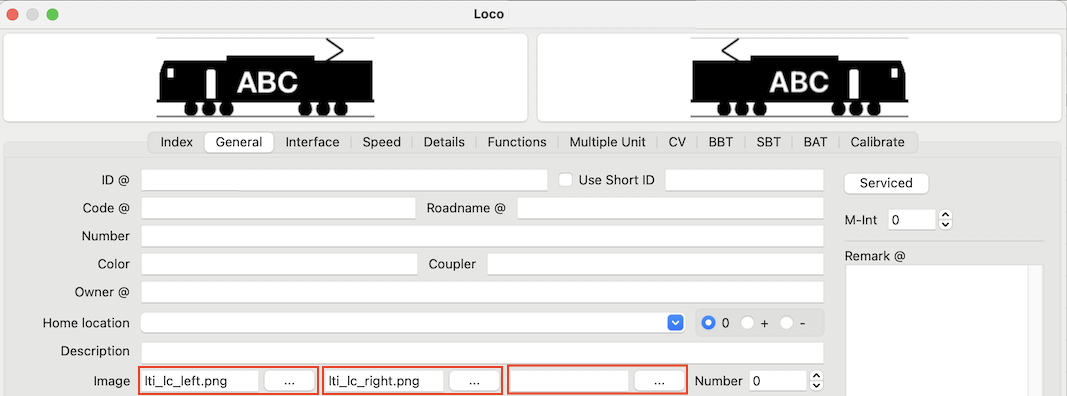Screen dimensions: 1067x396
Task: Click the Serviced button
Action: click(886, 183)
